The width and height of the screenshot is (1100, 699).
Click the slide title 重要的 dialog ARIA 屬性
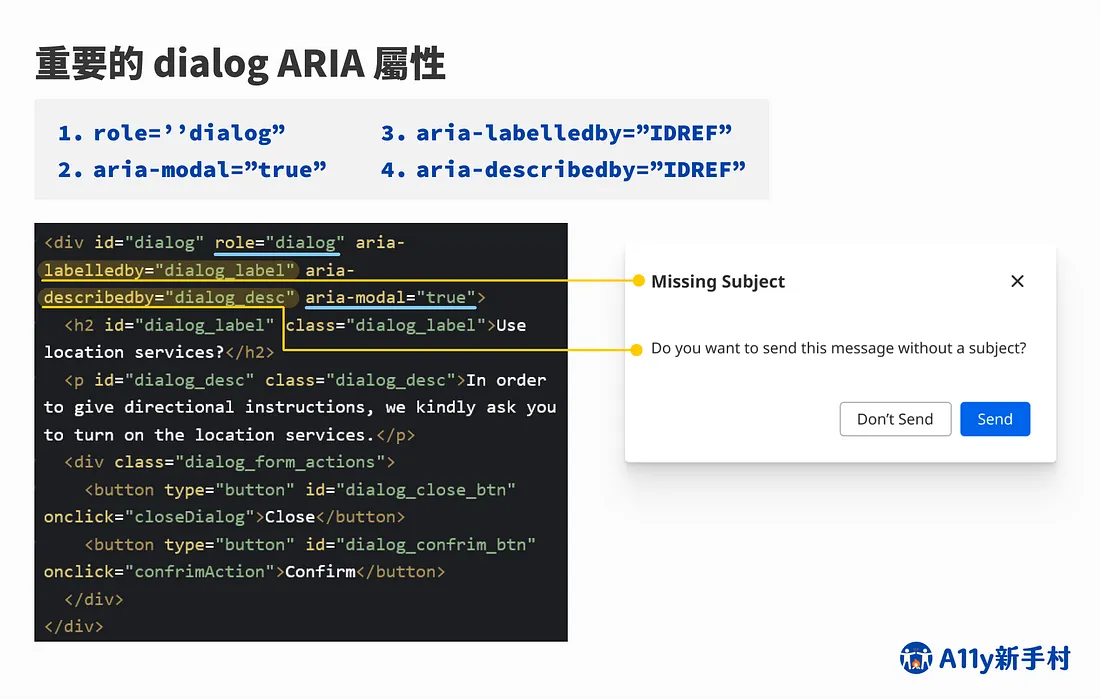click(x=241, y=64)
